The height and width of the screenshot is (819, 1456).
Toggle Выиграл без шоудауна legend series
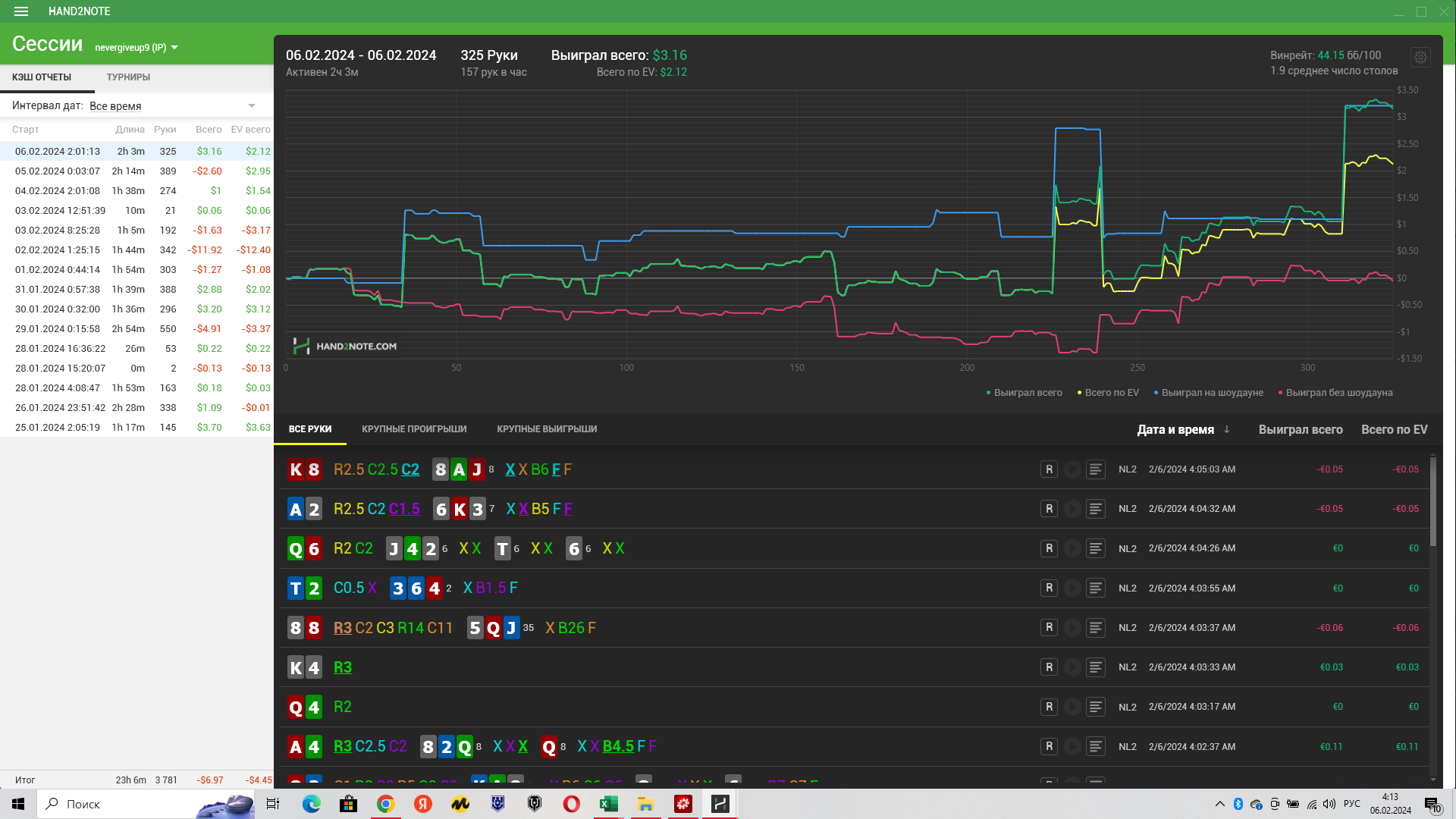(x=1335, y=393)
